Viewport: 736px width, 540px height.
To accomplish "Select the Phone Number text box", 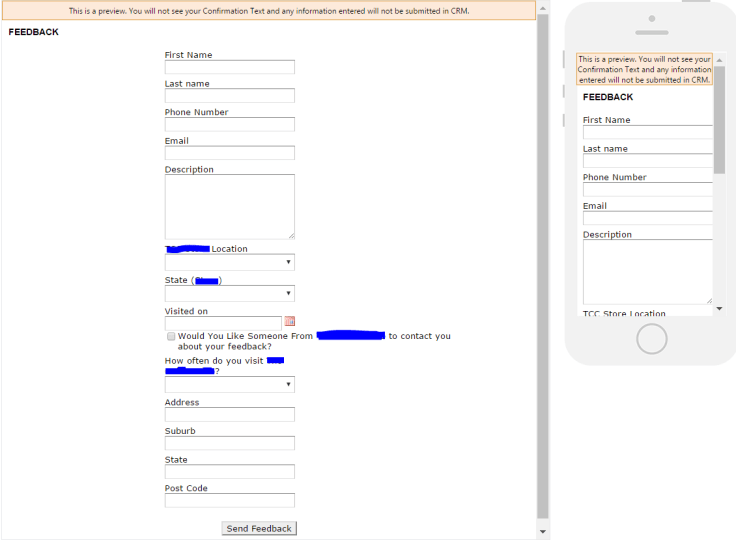I will pyautogui.click(x=229, y=125).
